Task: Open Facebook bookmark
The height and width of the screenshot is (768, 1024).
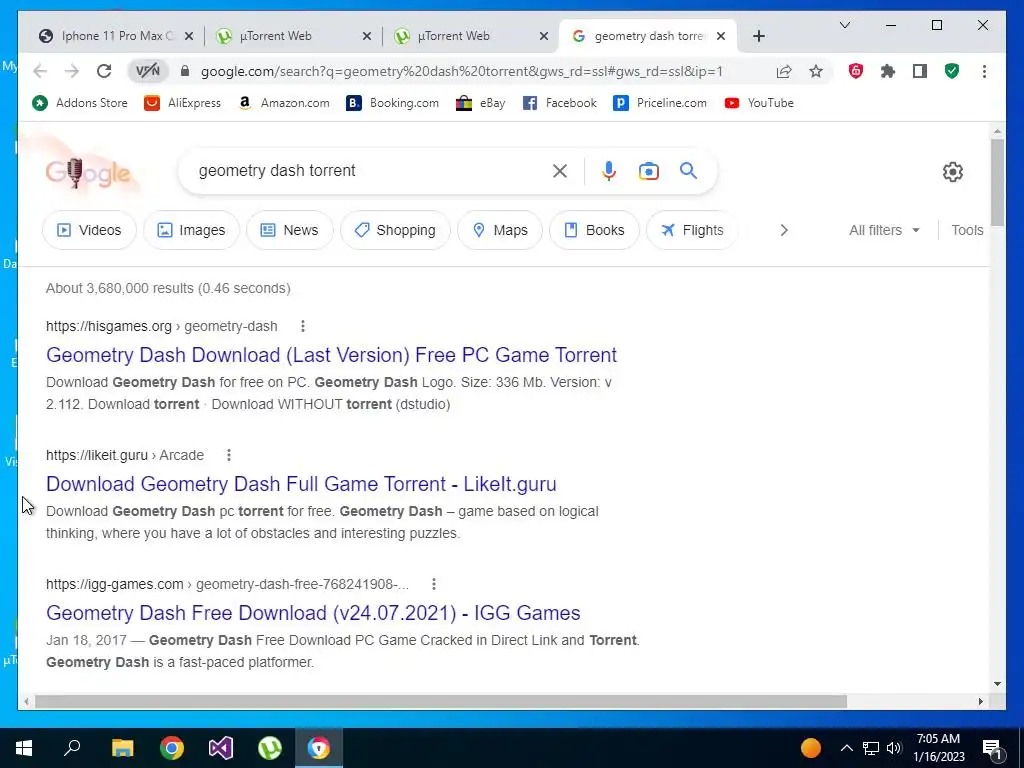Action: [560, 103]
